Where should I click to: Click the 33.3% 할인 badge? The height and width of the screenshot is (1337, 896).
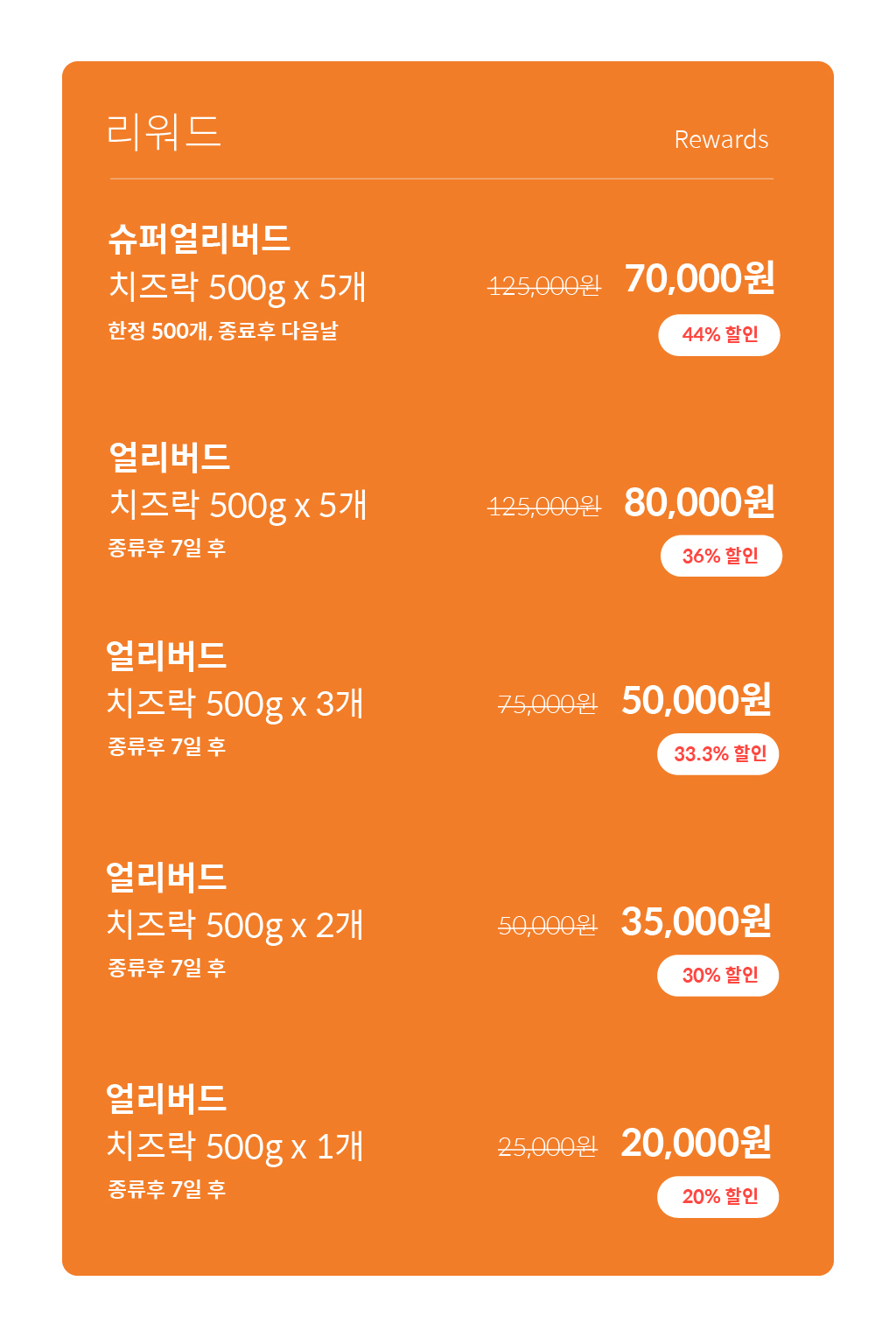[x=718, y=754]
